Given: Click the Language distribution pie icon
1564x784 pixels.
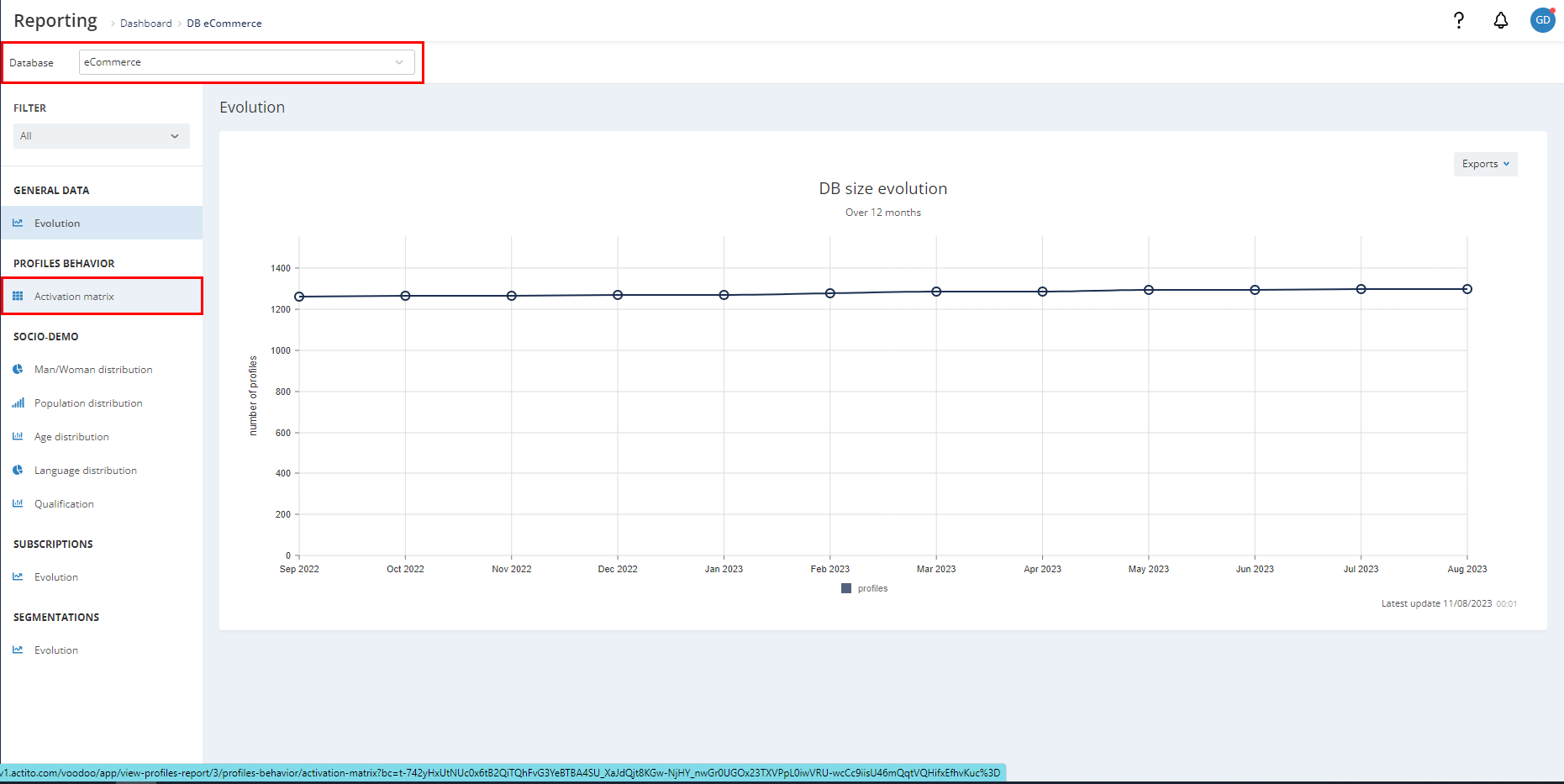Looking at the screenshot, I should click(18, 470).
